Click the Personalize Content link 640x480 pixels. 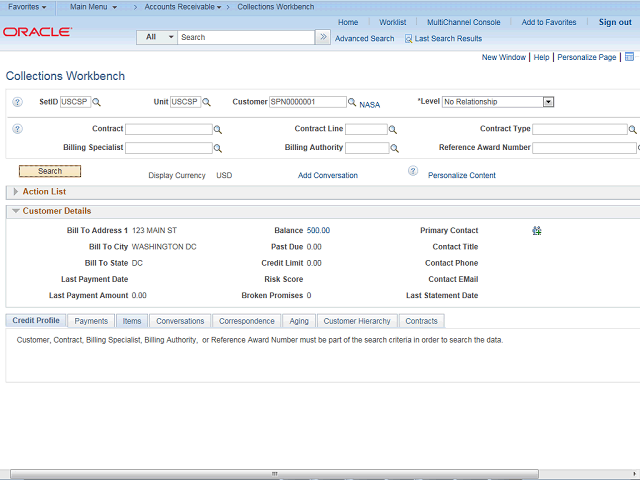(462, 175)
